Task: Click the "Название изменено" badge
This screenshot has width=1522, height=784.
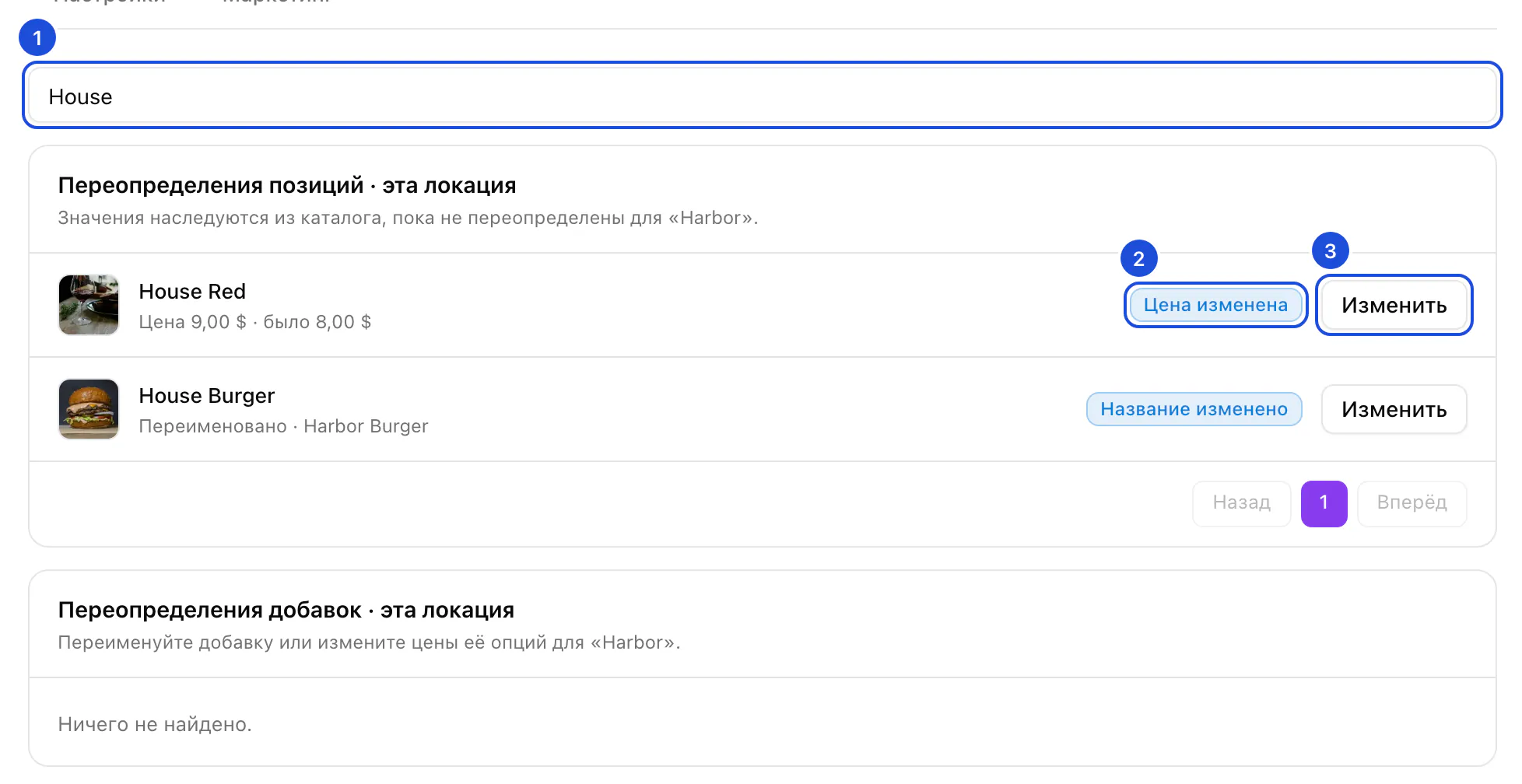Action: tap(1194, 409)
